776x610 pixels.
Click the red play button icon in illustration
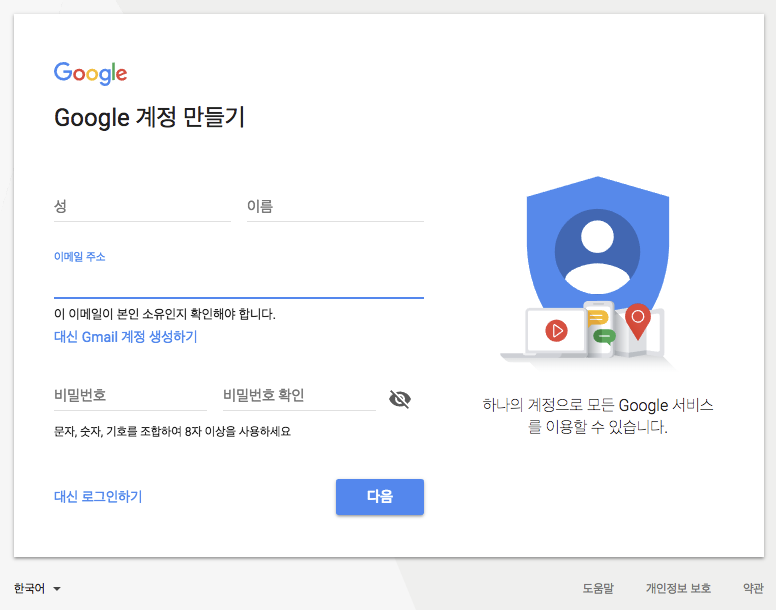pyautogui.click(x=556, y=330)
